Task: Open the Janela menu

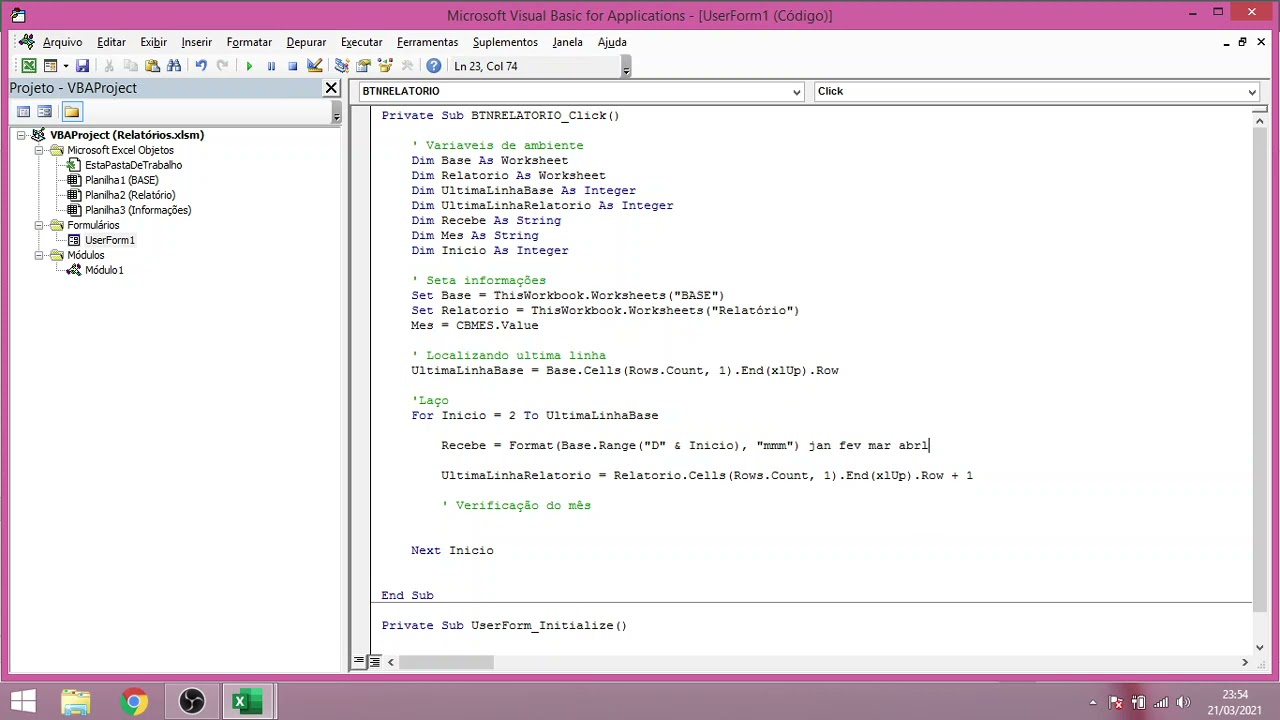Action: 567,42
